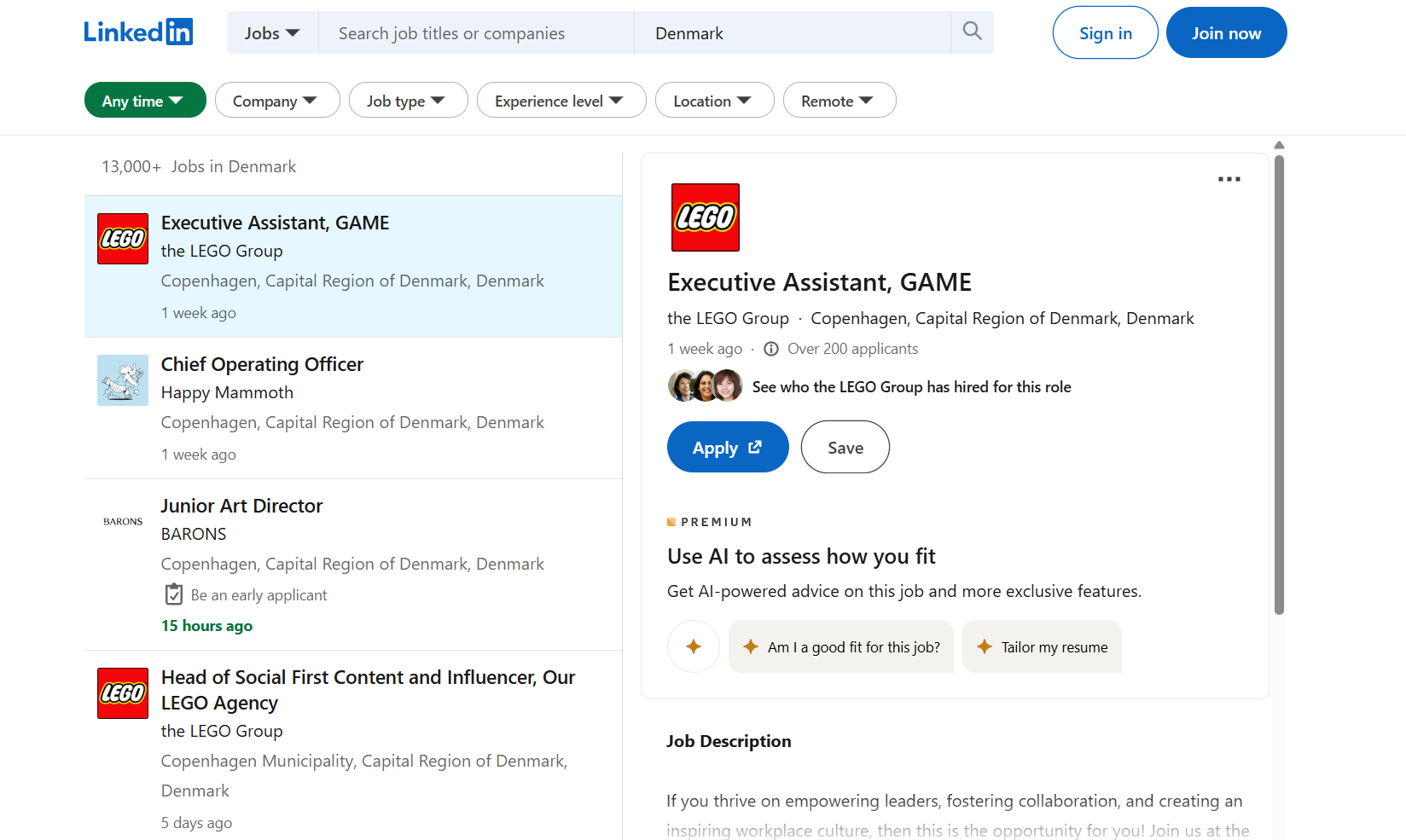Click Happy Mammoth company logo

coord(123,380)
